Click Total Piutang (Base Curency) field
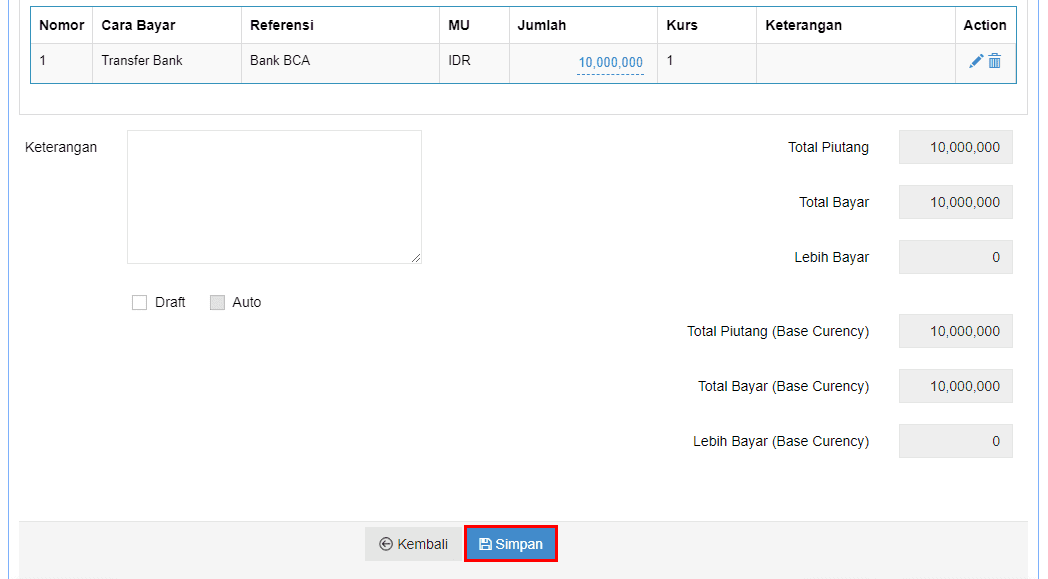Viewport: 1048px width, 579px height. coord(955,331)
